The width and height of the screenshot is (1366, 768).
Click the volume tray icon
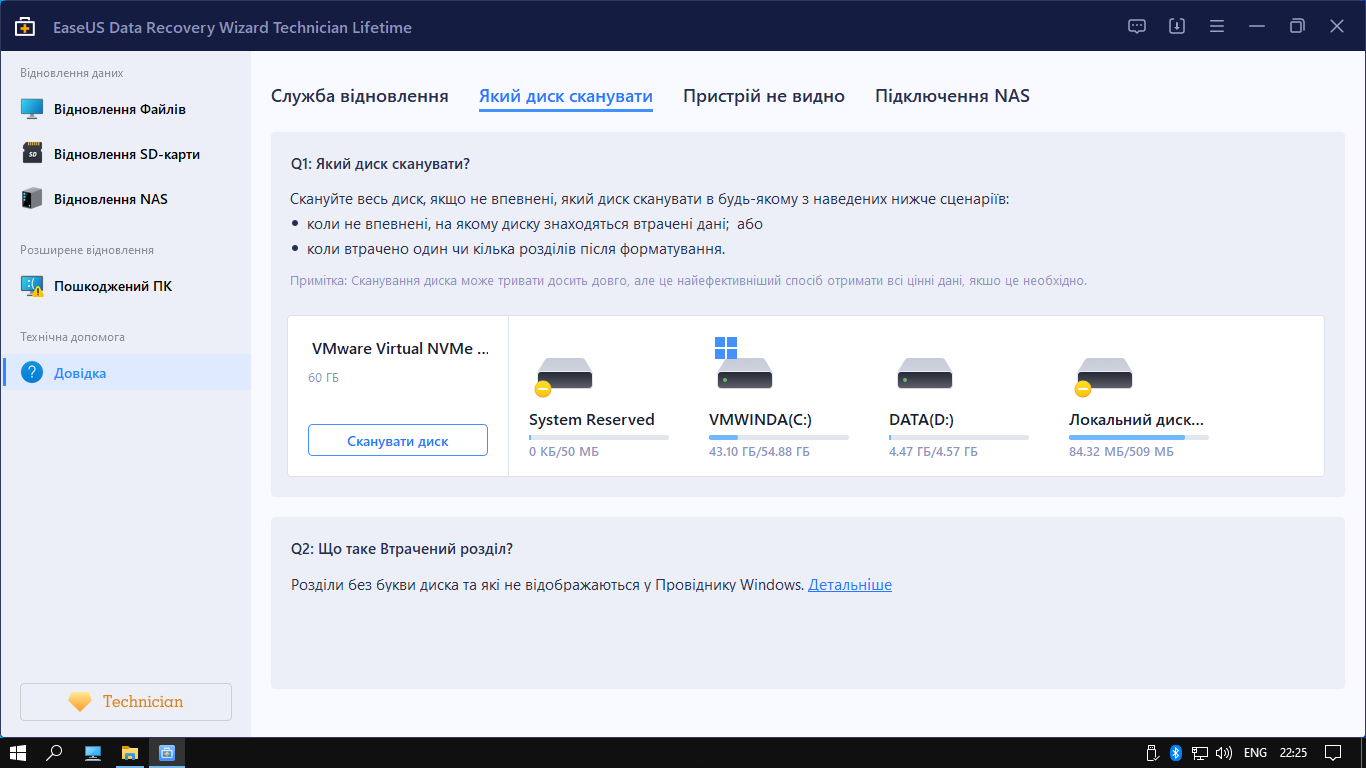(x=1222, y=753)
